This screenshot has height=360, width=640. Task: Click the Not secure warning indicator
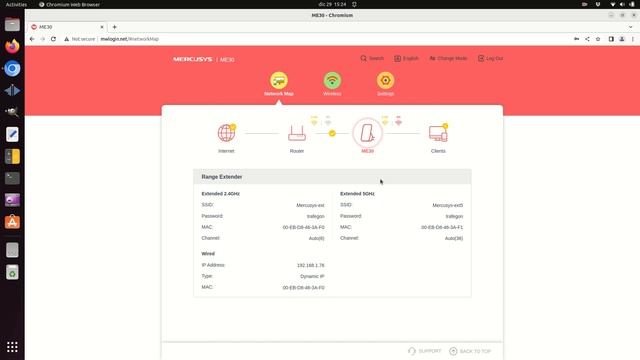tap(80, 39)
